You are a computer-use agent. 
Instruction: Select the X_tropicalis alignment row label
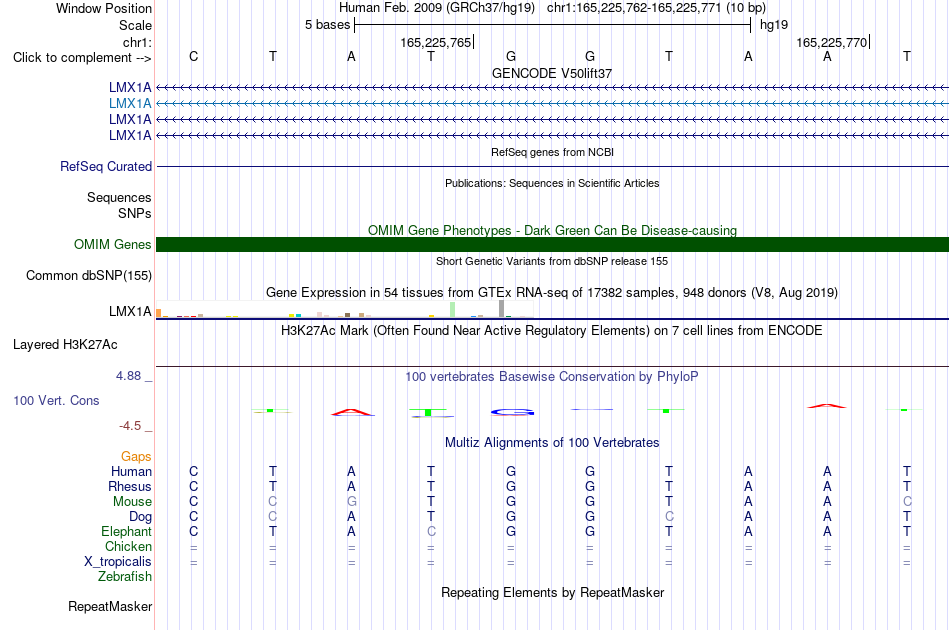tap(118, 562)
